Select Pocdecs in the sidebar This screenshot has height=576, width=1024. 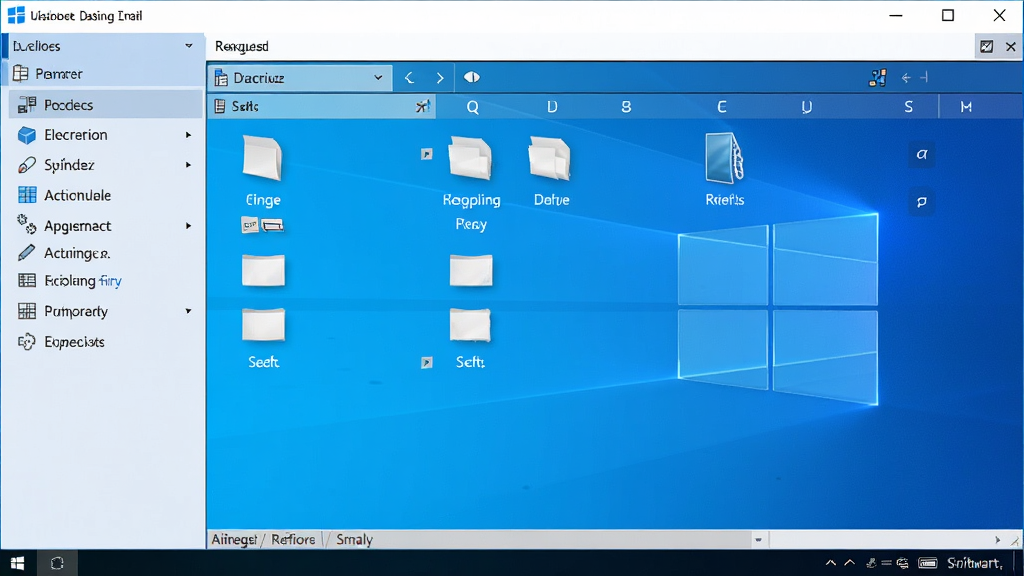tap(104, 104)
